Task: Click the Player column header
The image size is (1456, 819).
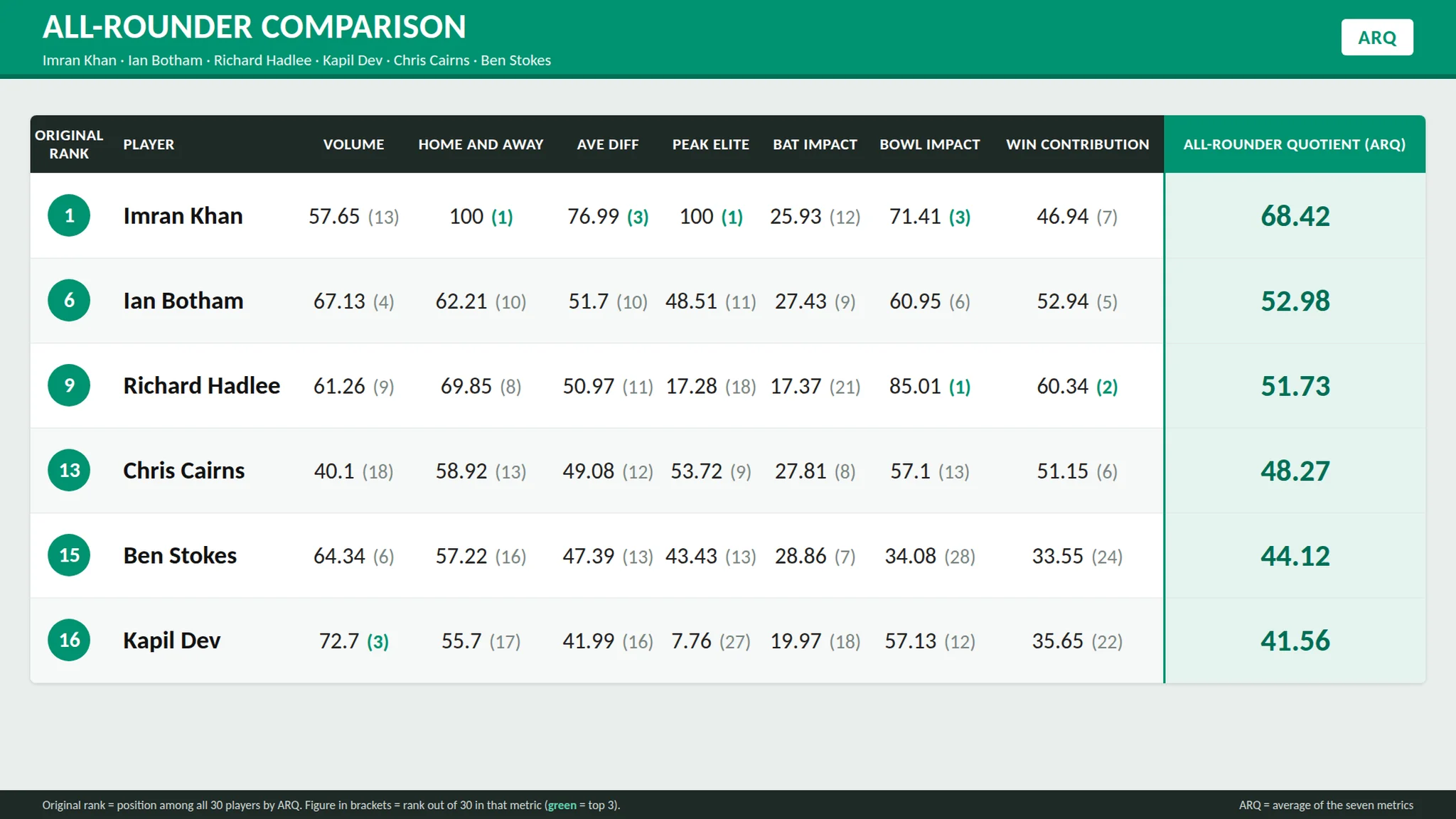Action: pos(149,144)
